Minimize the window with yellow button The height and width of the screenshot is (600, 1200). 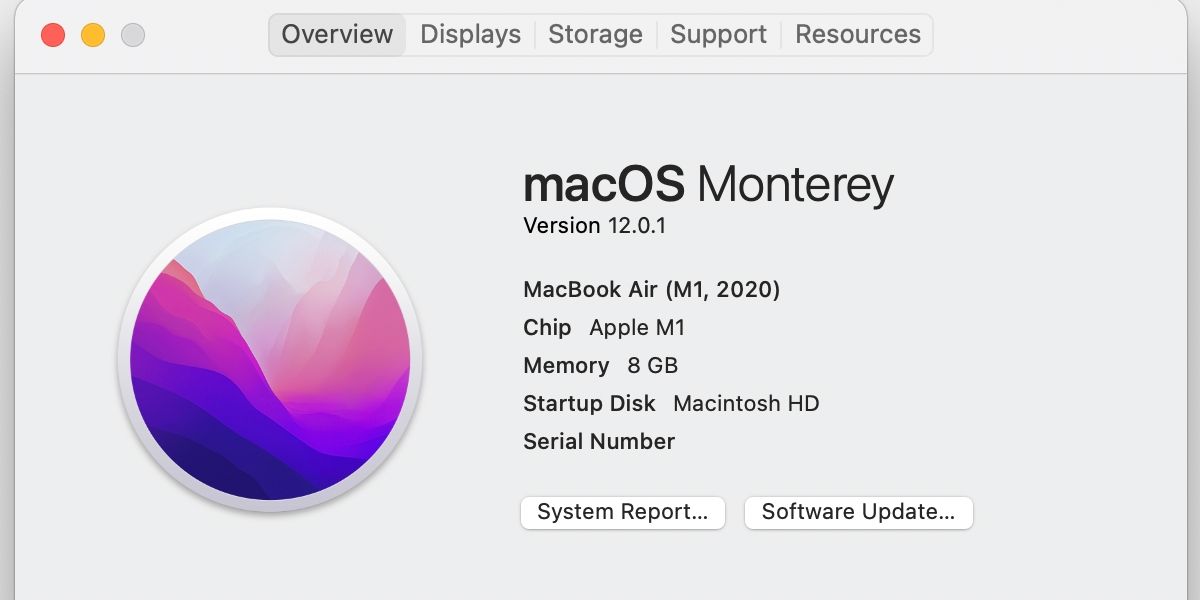[93, 36]
